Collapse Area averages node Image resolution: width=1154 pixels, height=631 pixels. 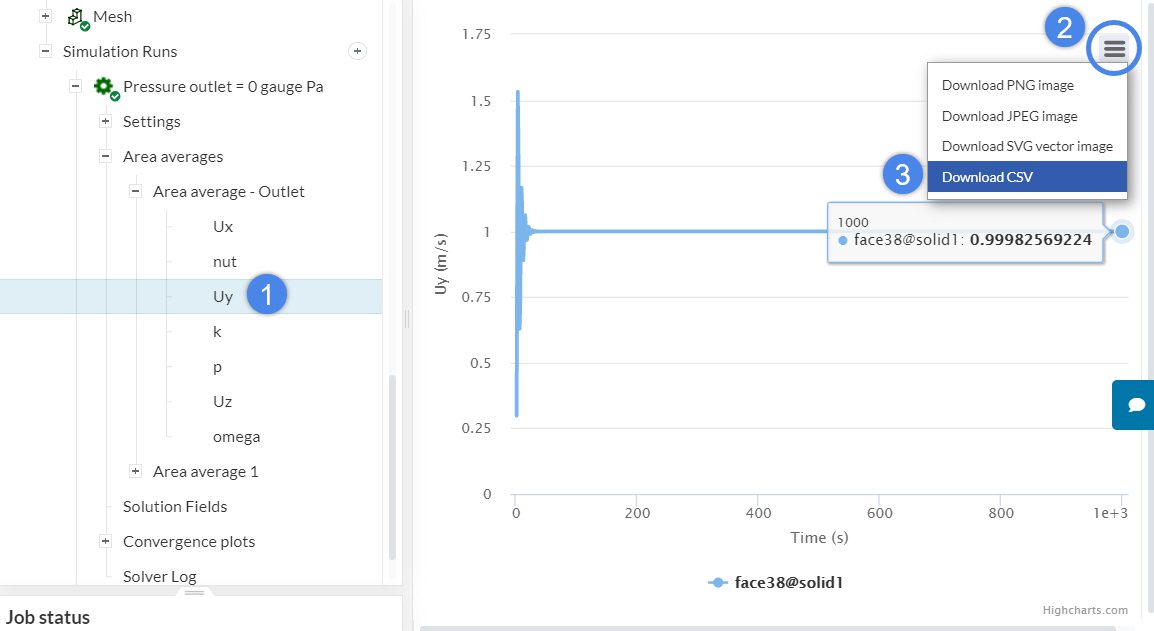coord(105,157)
